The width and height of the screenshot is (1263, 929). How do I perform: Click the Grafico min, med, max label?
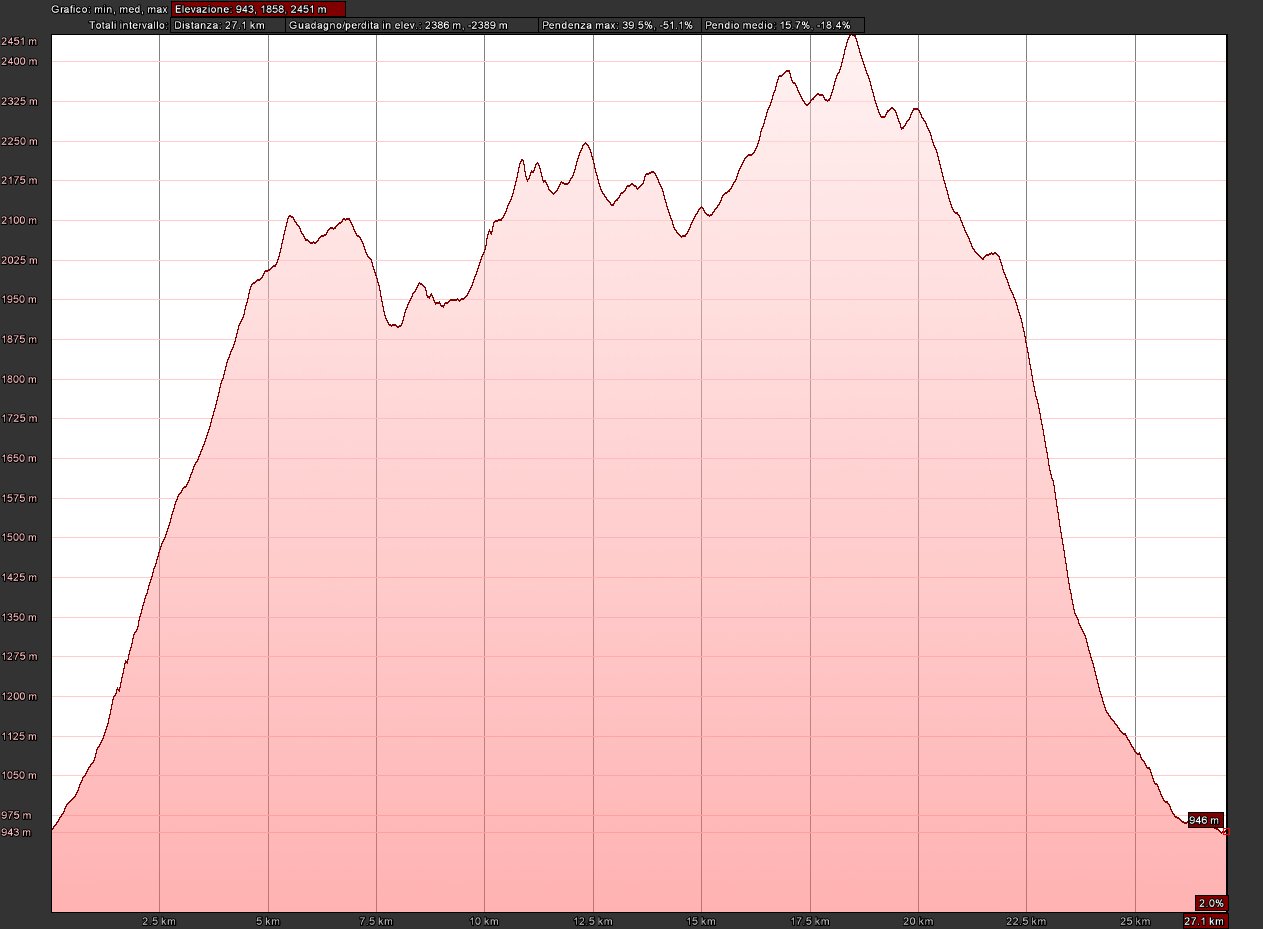110,9
